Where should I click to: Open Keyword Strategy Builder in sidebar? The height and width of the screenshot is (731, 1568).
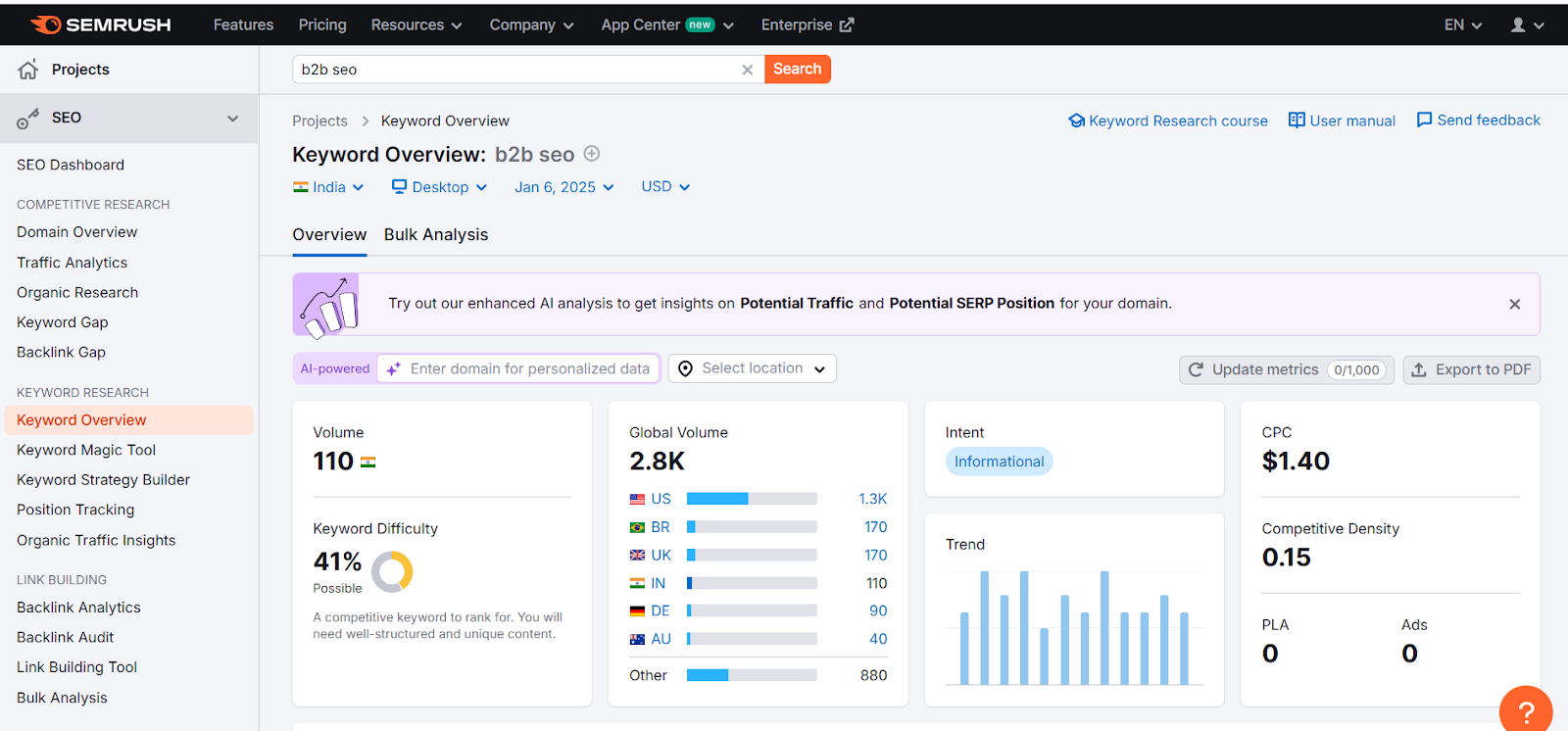coord(103,480)
